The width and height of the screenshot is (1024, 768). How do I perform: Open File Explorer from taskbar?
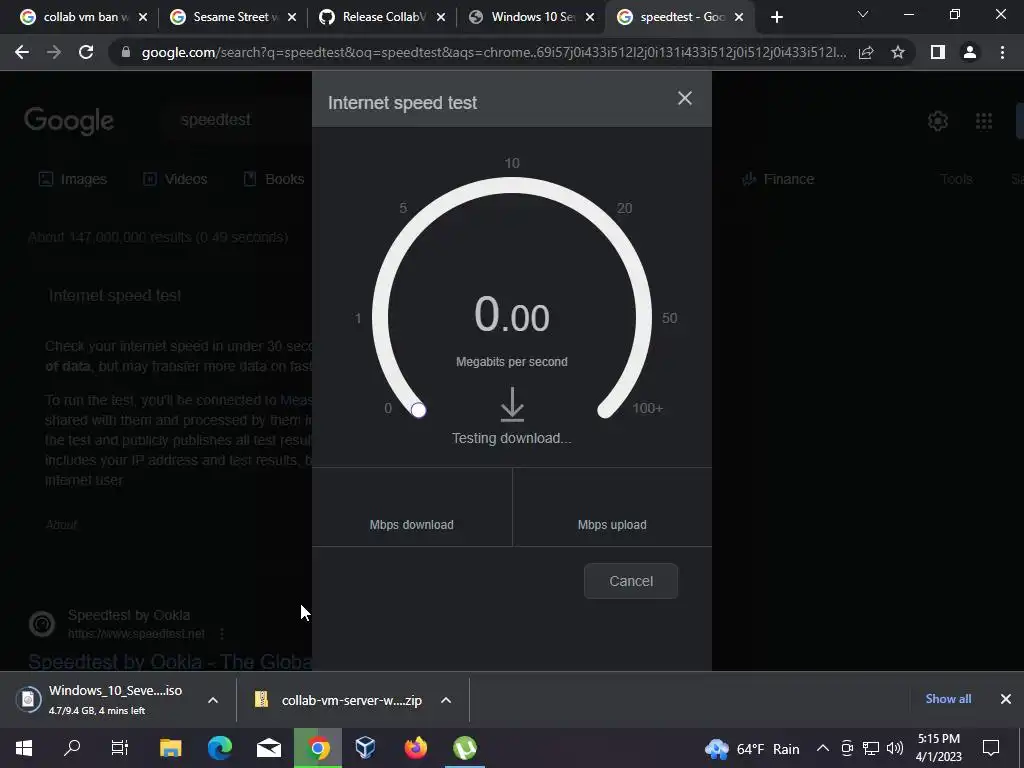coord(170,748)
